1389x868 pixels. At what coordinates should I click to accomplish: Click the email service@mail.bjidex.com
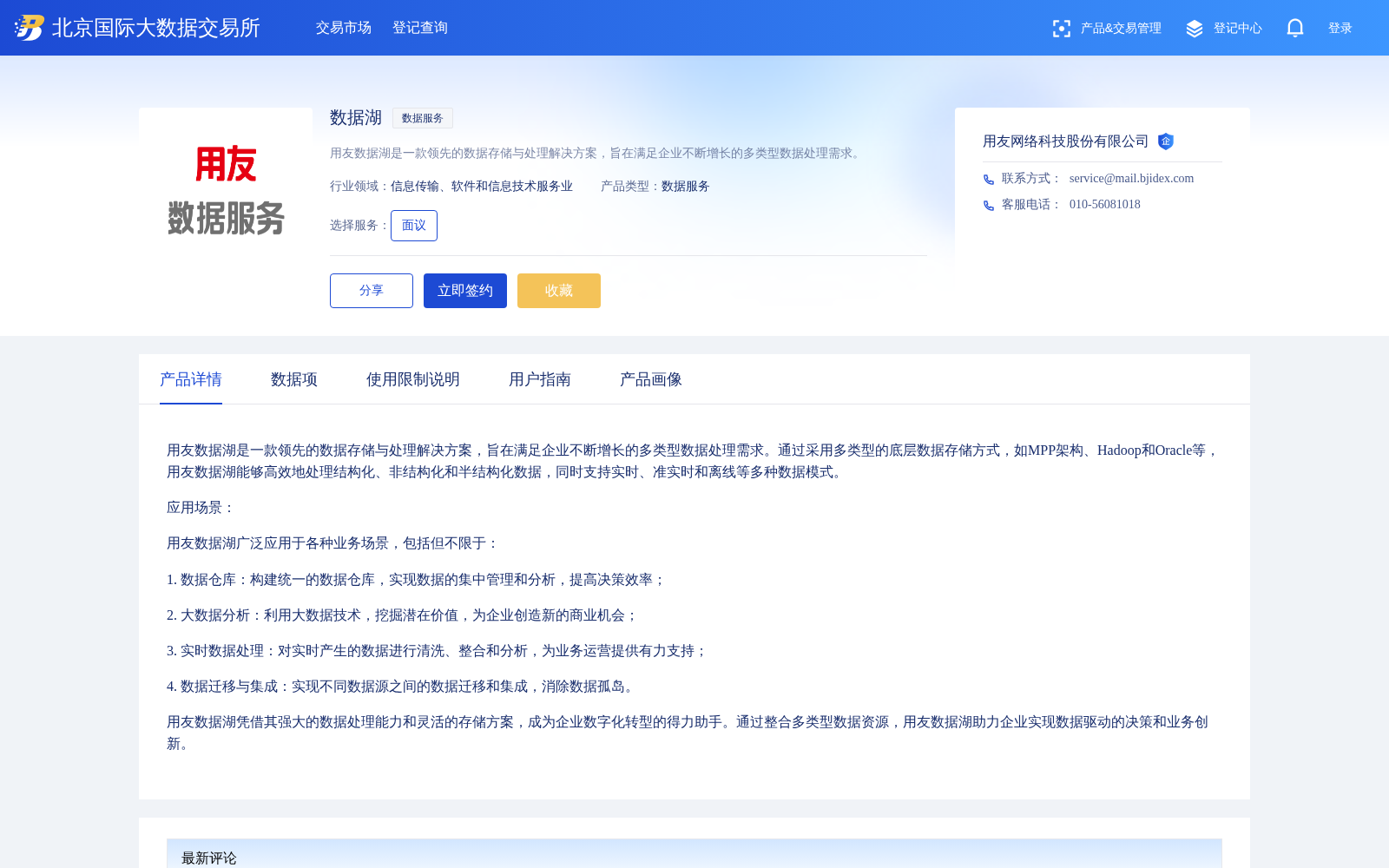(x=1131, y=179)
